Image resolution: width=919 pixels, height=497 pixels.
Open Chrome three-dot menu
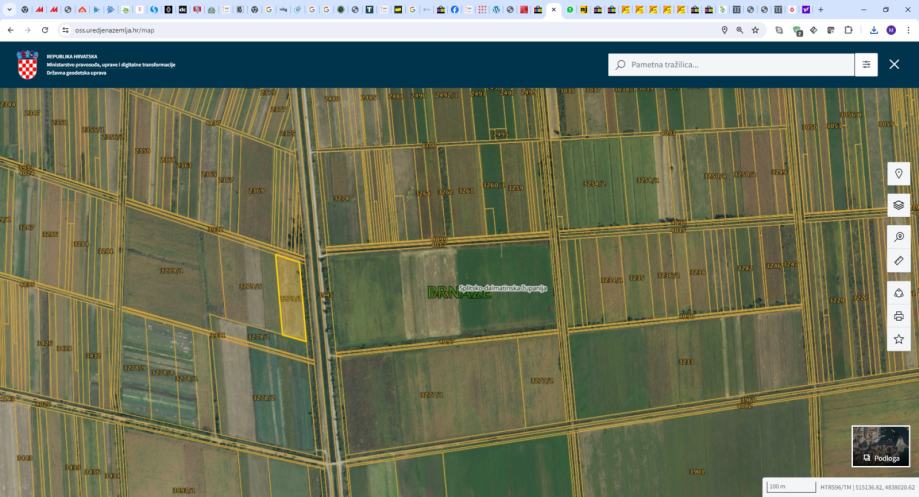coord(907,30)
